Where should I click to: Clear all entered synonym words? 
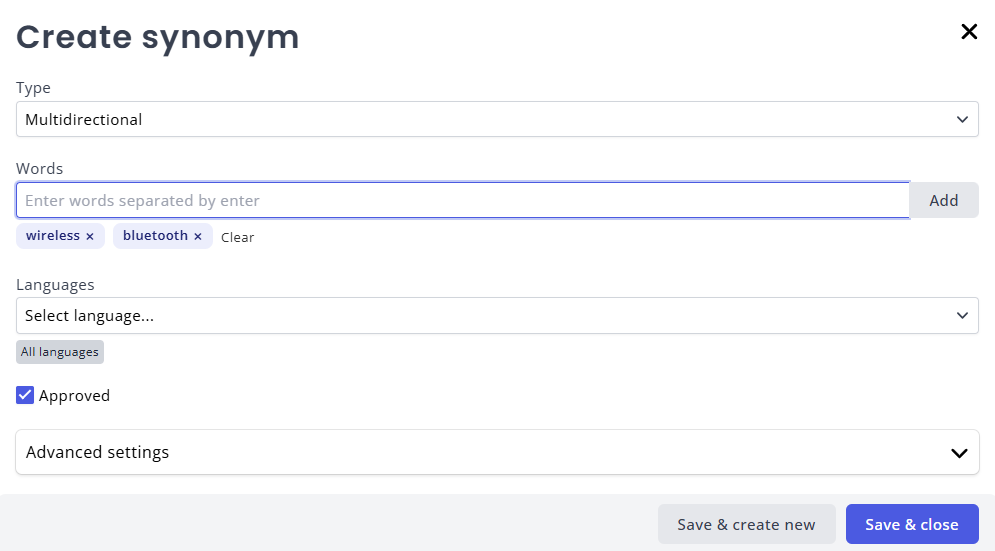coord(237,237)
